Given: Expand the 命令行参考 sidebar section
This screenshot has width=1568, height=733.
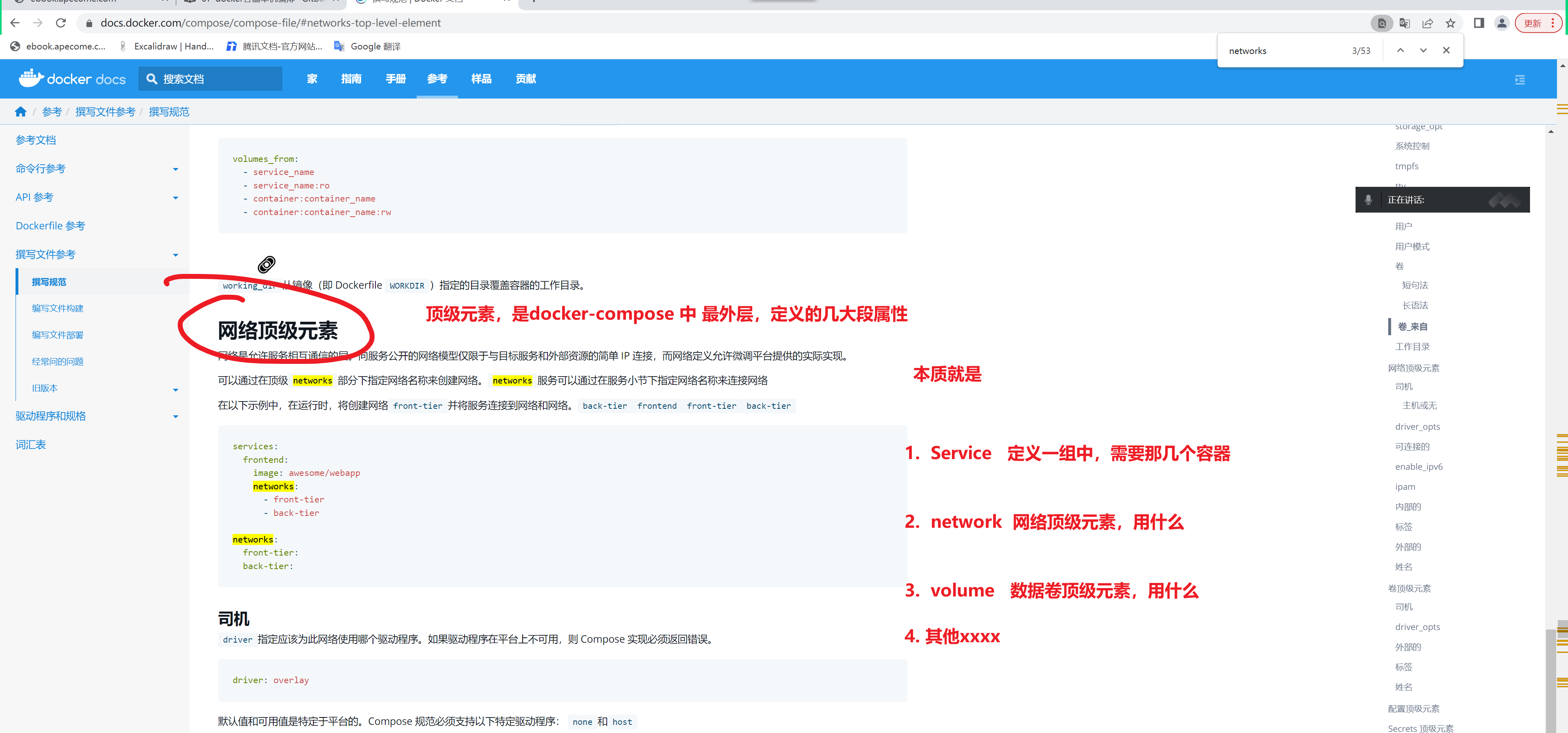Looking at the screenshot, I should (175, 169).
